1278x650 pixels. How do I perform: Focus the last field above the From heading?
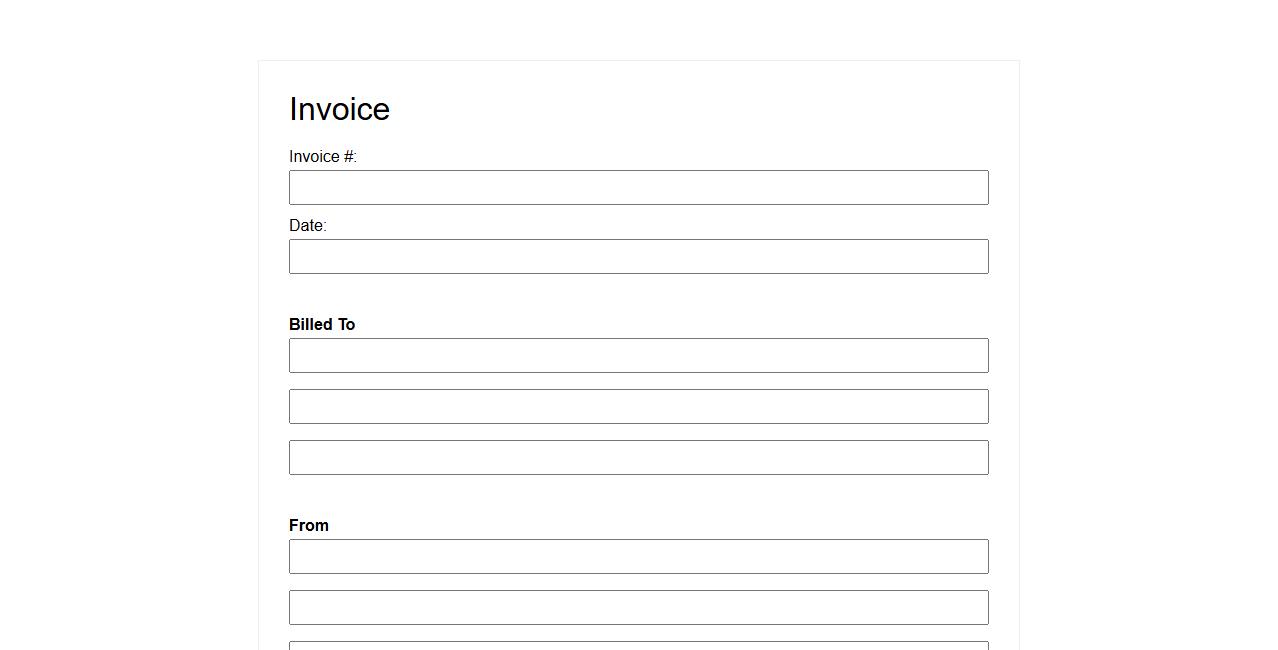pyautogui.click(x=638, y=458)
